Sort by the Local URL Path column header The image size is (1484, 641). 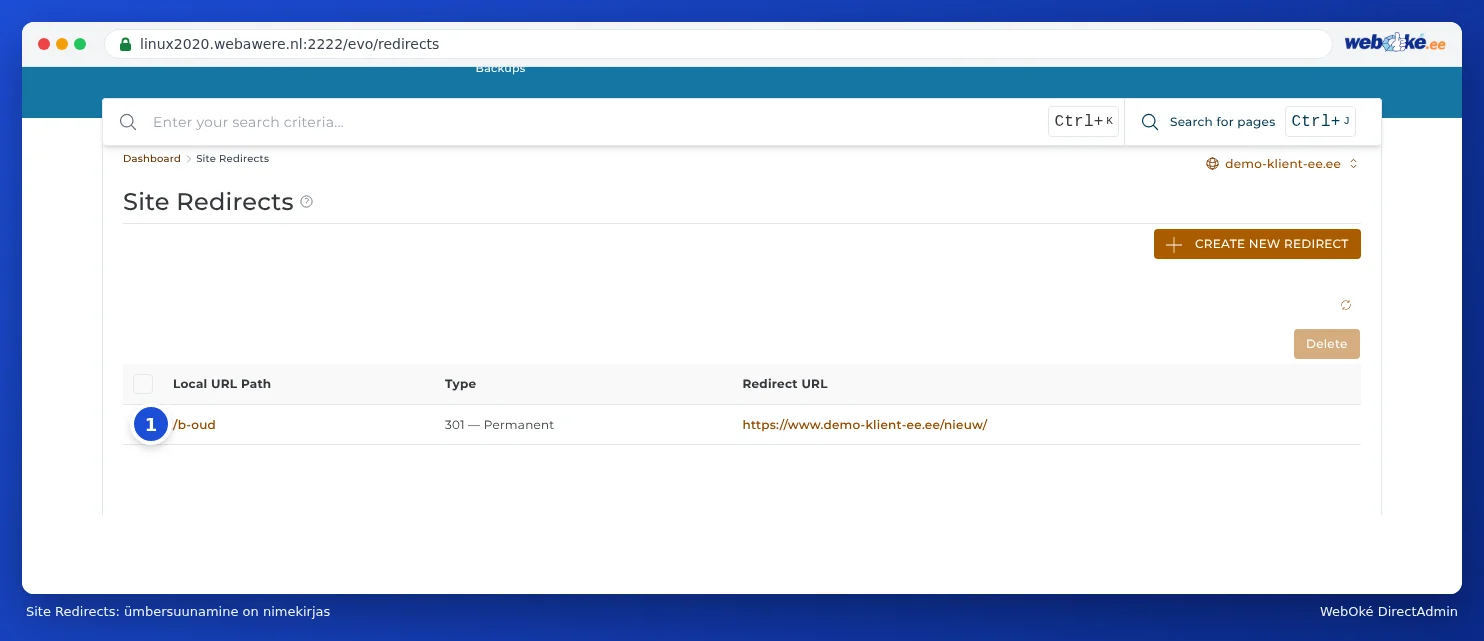[222, 384]
